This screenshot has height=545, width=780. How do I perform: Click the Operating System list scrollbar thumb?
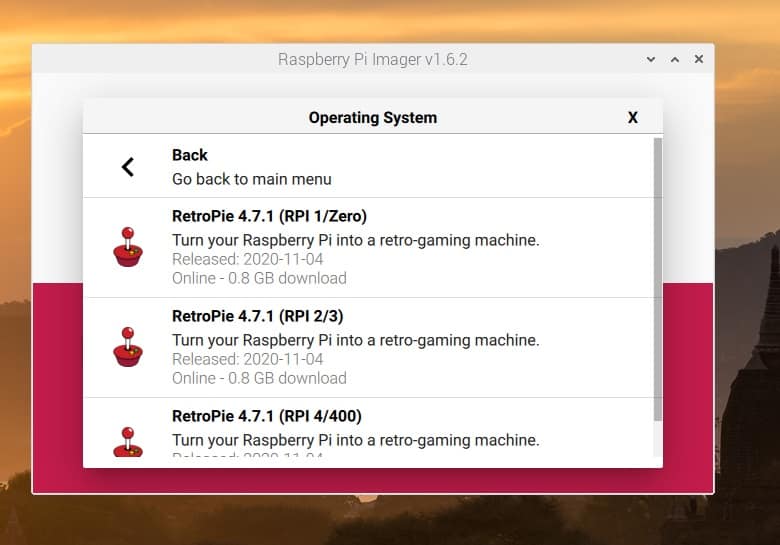coord(658,279)
